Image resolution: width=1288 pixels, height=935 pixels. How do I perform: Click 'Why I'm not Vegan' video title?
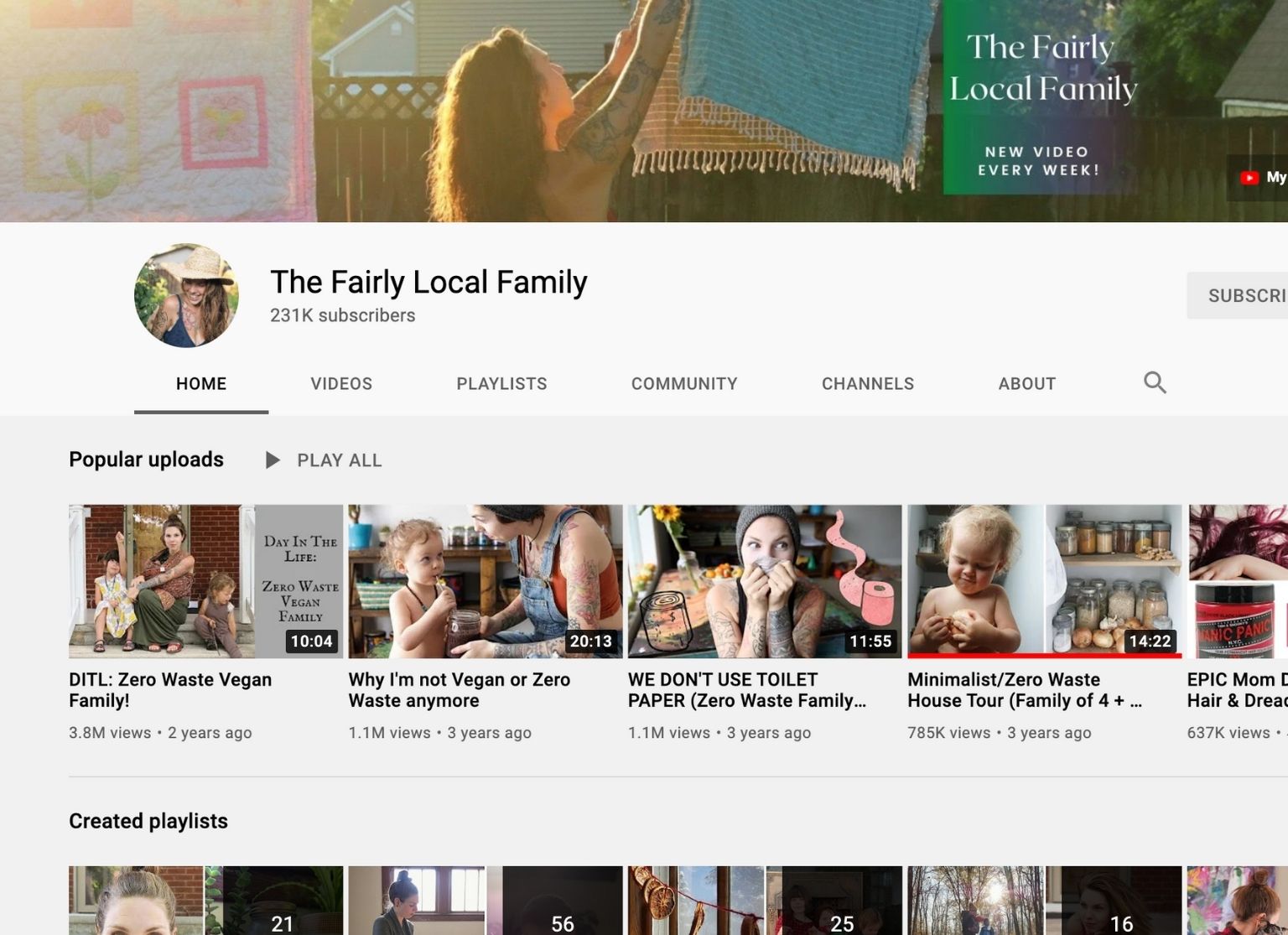click(459, 690)
